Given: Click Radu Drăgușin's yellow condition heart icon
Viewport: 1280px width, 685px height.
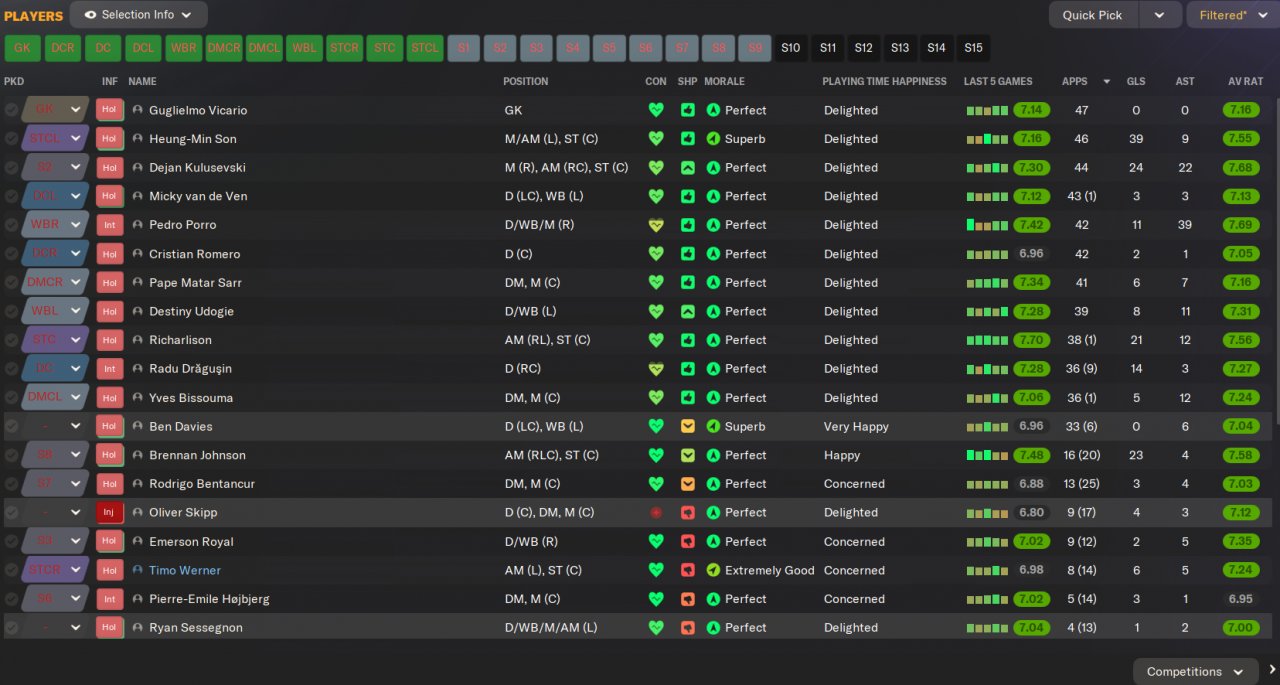Looking at the screenshot, I should coord(656,369).
